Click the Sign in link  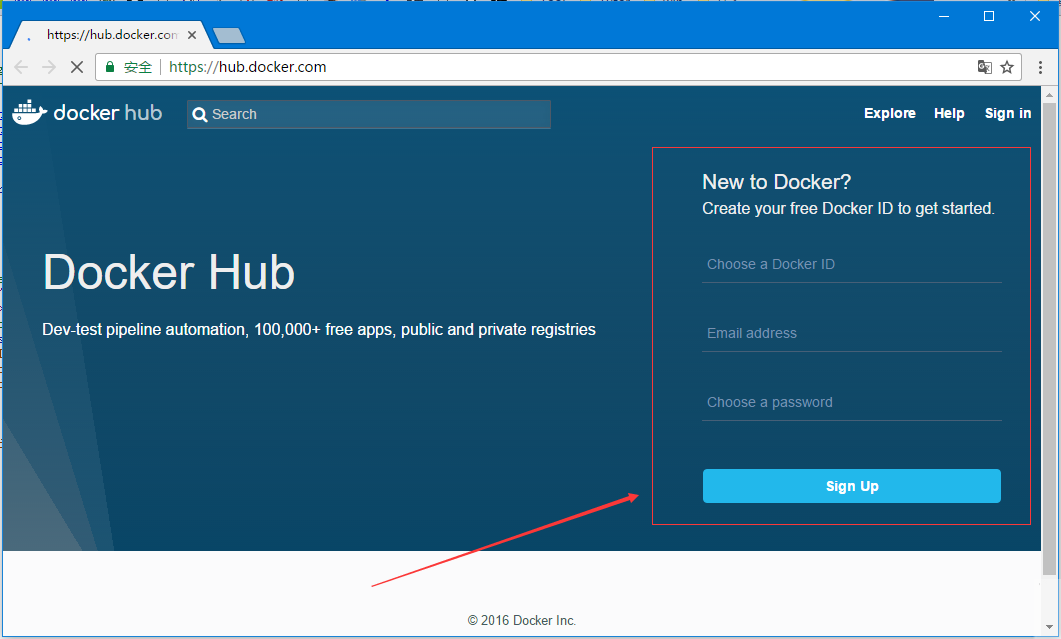pyautogui.click(x=1008, y=113)
